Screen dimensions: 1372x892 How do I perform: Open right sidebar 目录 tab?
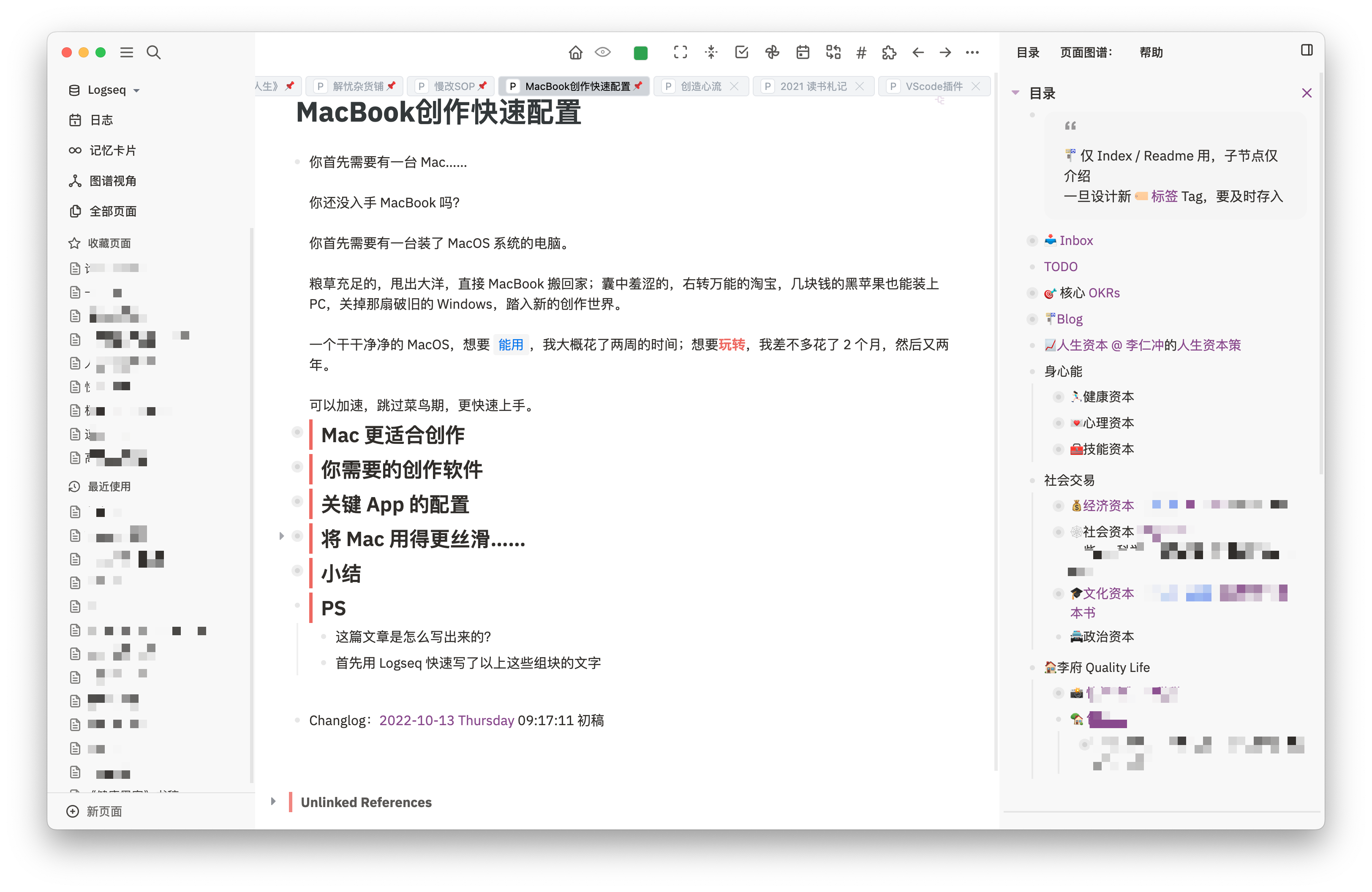(1028, 52)
